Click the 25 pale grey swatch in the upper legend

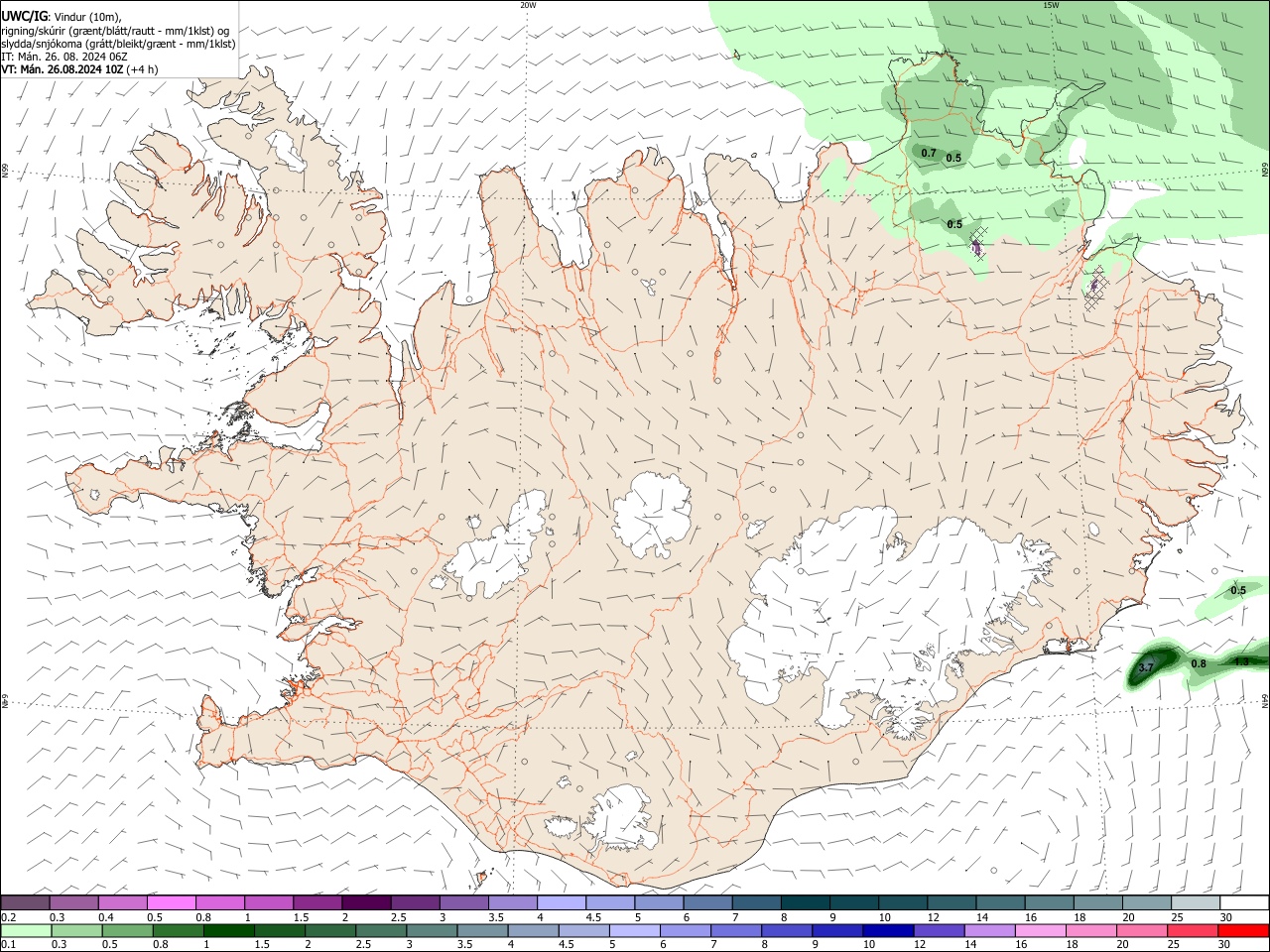1196,903
